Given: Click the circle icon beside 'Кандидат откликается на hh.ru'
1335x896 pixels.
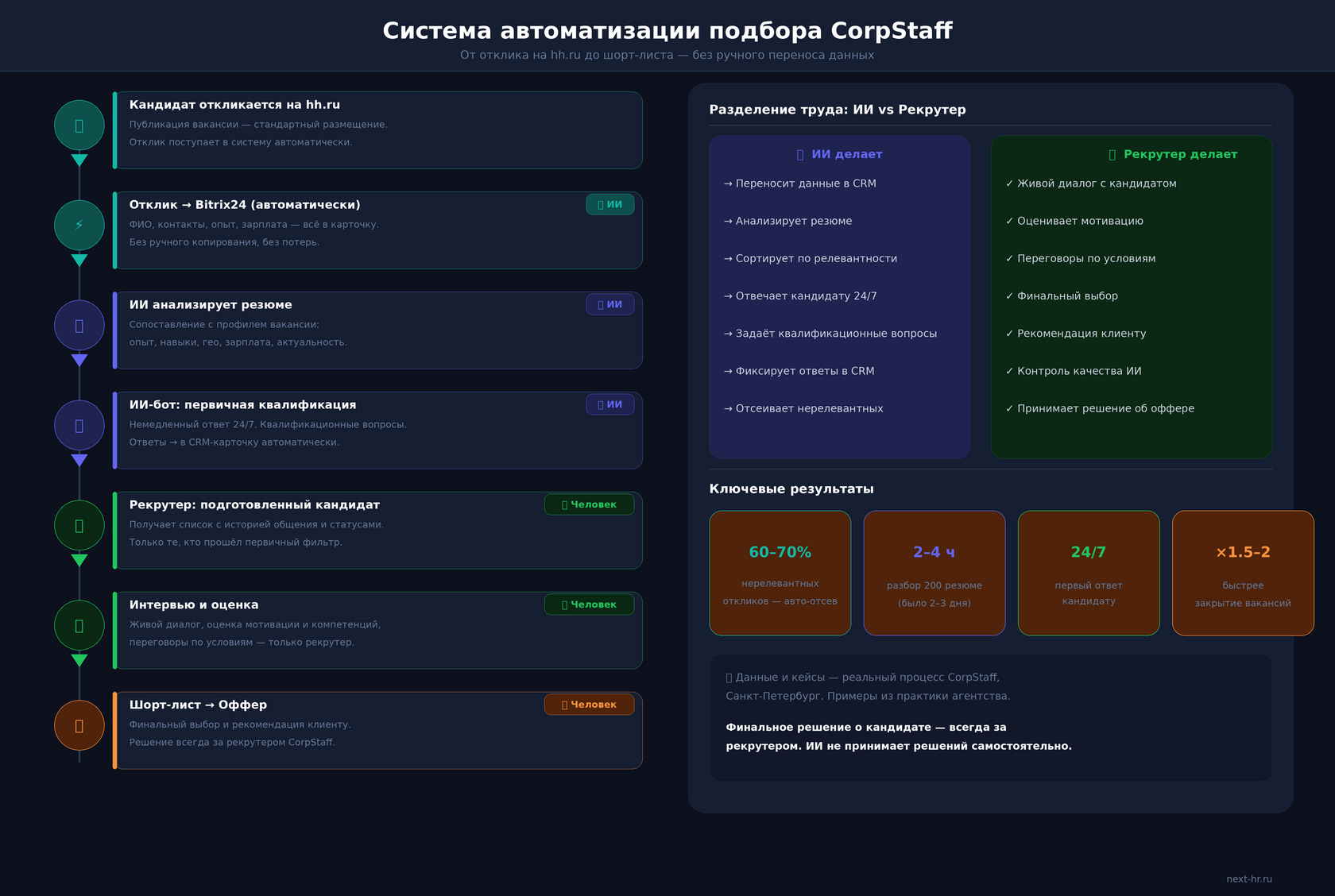Looking at the screenshot, I should pos(79,126).
